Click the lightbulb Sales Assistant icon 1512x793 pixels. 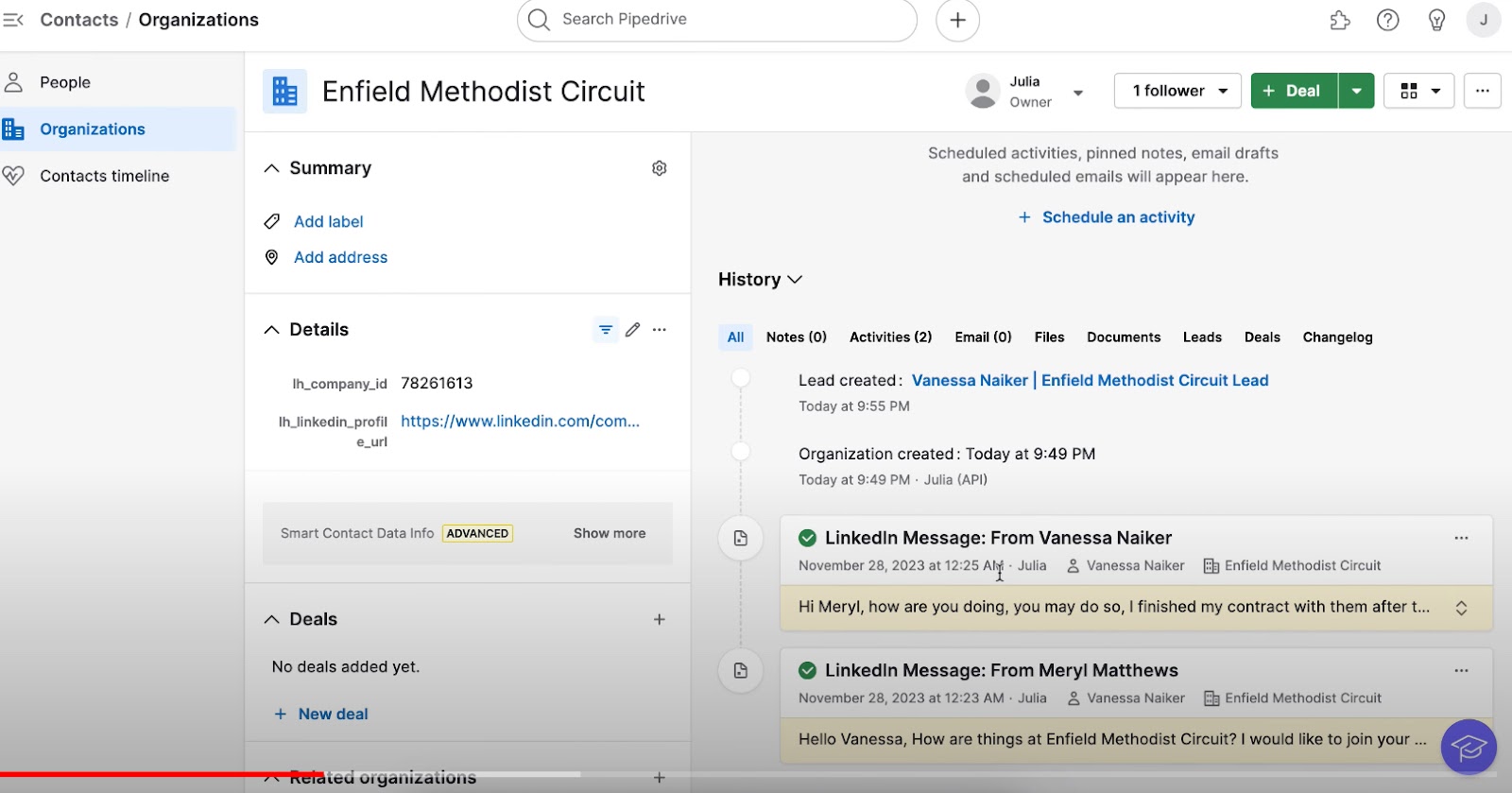click(x=1436, y=20)
